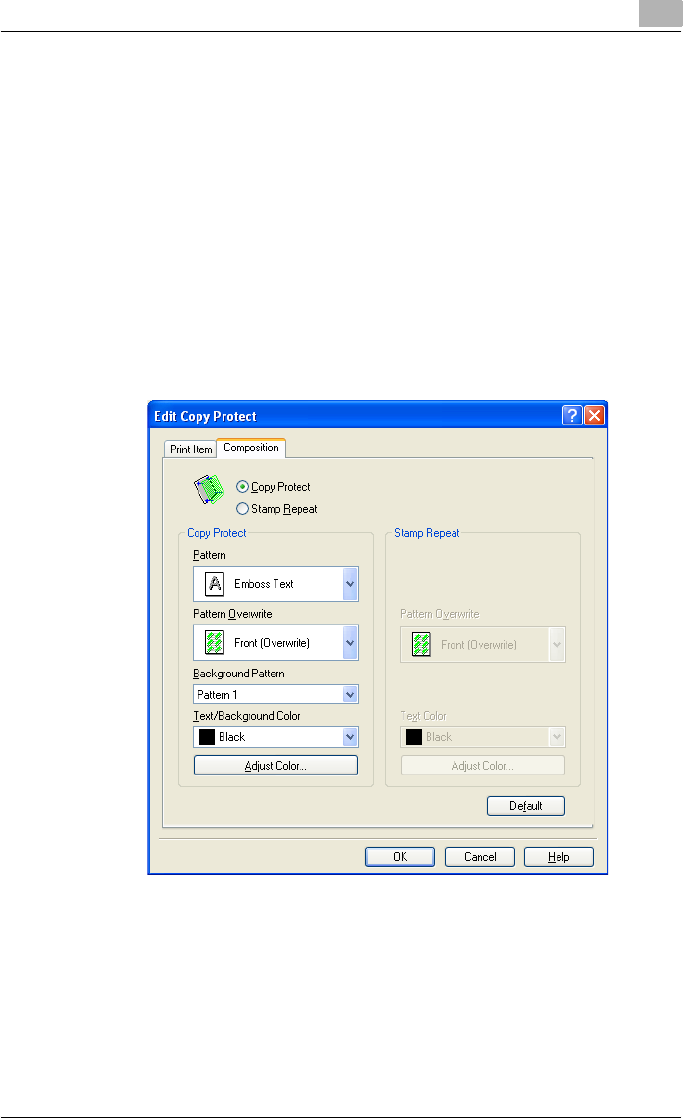Click the Default button
The image size is (683, 1118).
(x=526, y=806)
